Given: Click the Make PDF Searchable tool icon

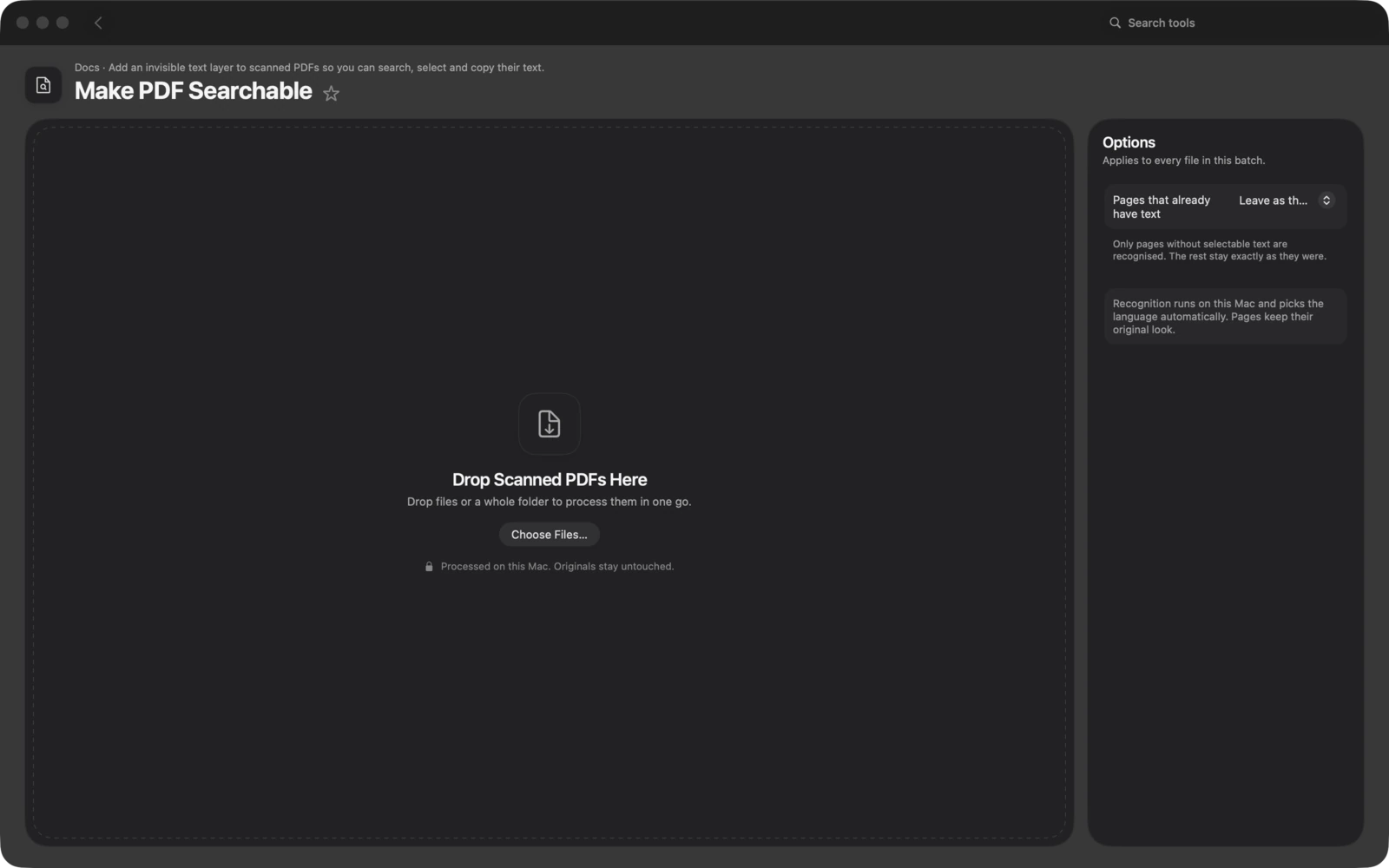Looking at the screenshot, I should coord(43,85).
